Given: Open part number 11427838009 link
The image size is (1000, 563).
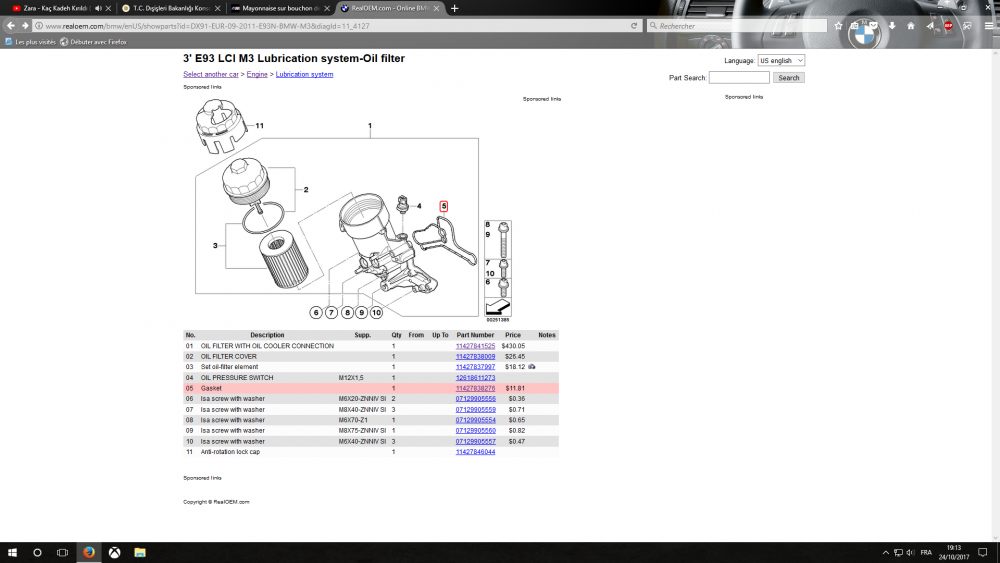Looking at the screenshot, I should click(475, 356).
